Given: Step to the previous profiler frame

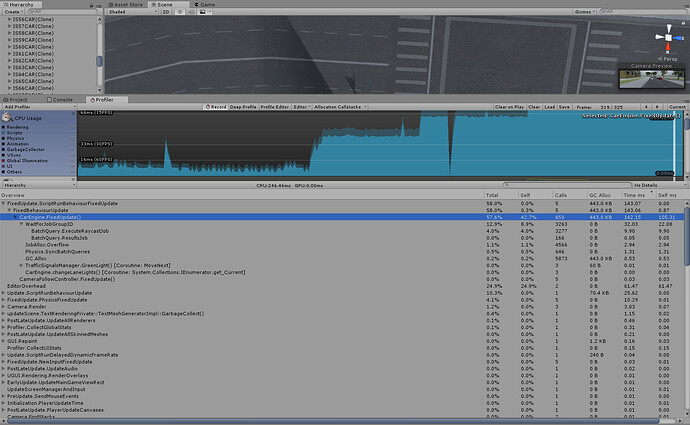Looking at the screenshot, I should (x=646, y=107).
